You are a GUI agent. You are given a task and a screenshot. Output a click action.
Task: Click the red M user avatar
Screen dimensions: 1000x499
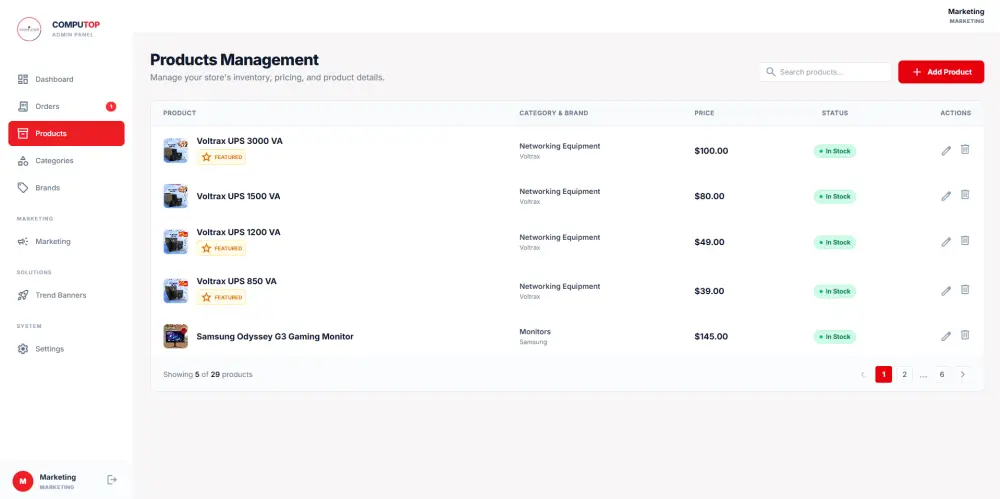23,481
